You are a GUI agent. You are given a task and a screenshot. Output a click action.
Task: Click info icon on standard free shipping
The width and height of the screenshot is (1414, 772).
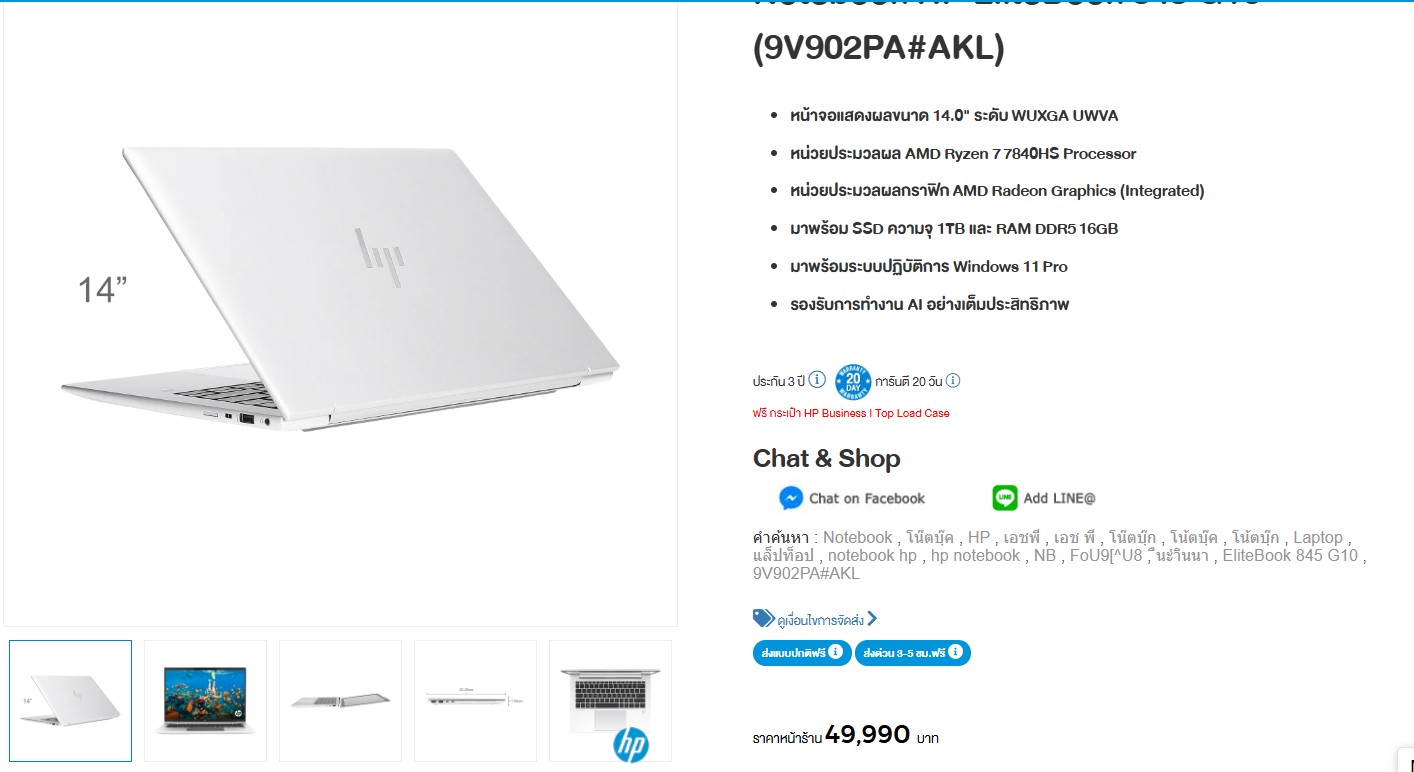point(836,652)
